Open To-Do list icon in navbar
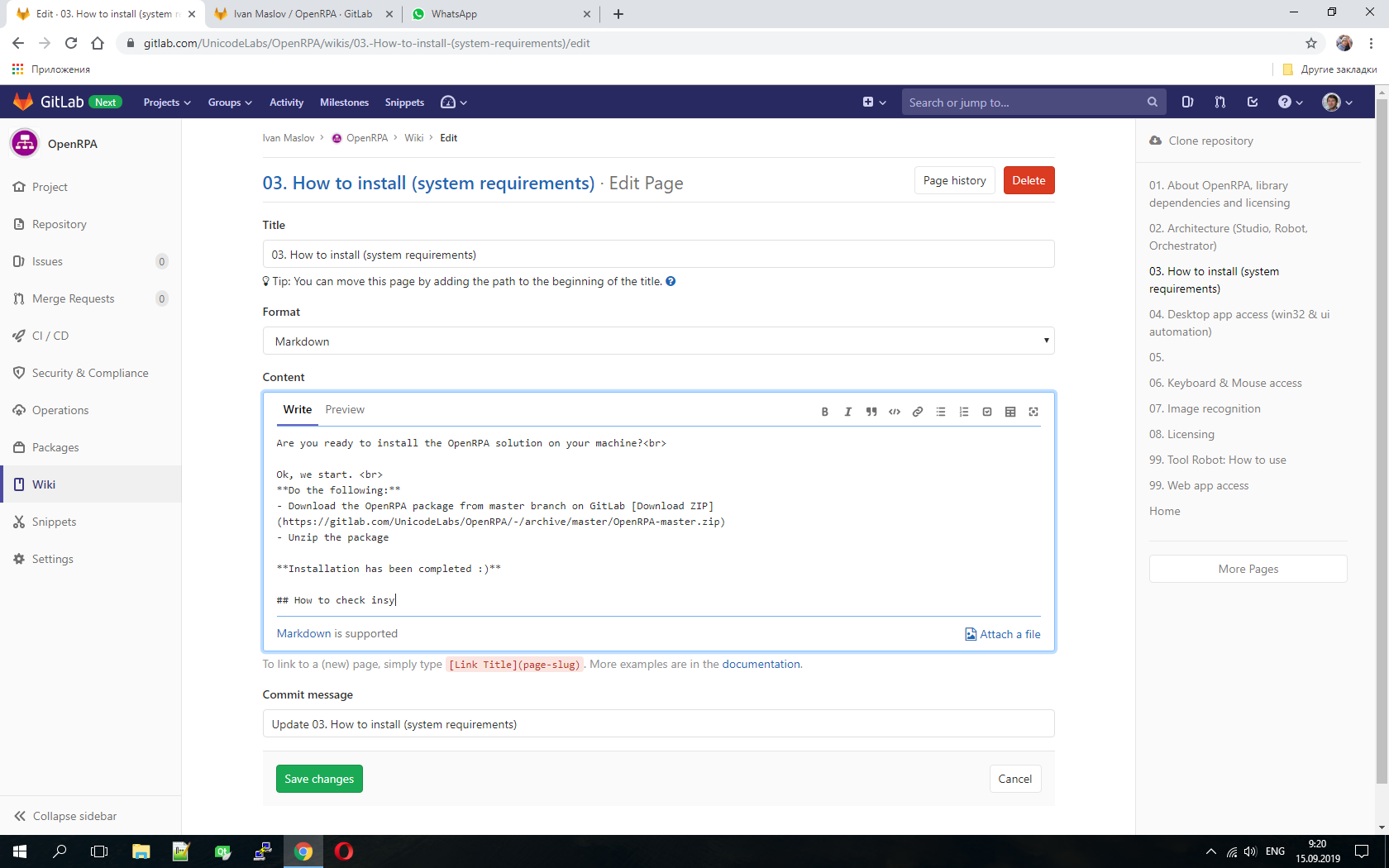Image resolution: width=1389 pixels, height=868 pixels. (x=1253, y=102)
